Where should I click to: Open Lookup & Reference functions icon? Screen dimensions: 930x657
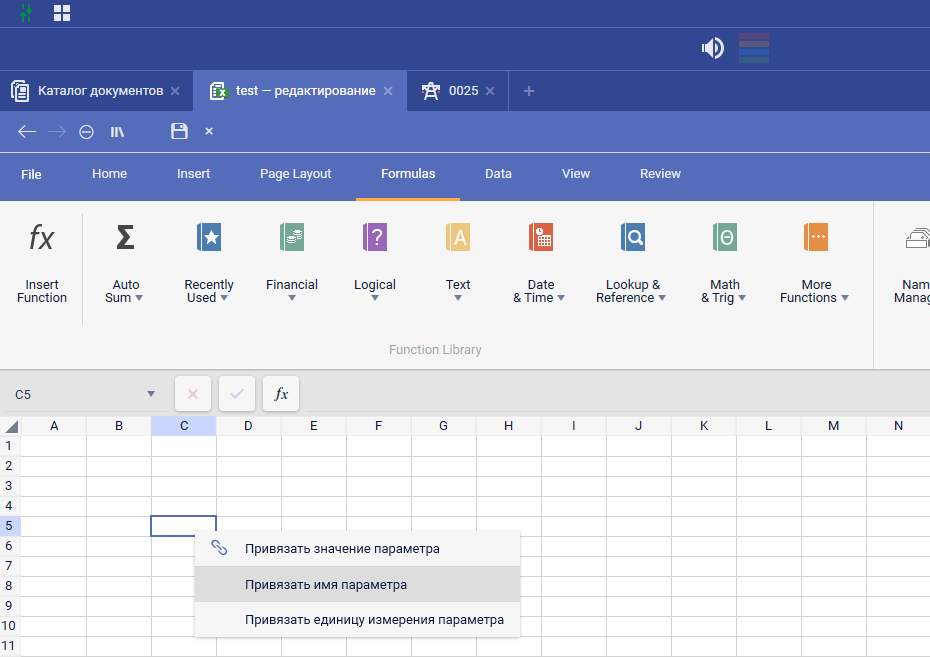(x=632, y=238)
